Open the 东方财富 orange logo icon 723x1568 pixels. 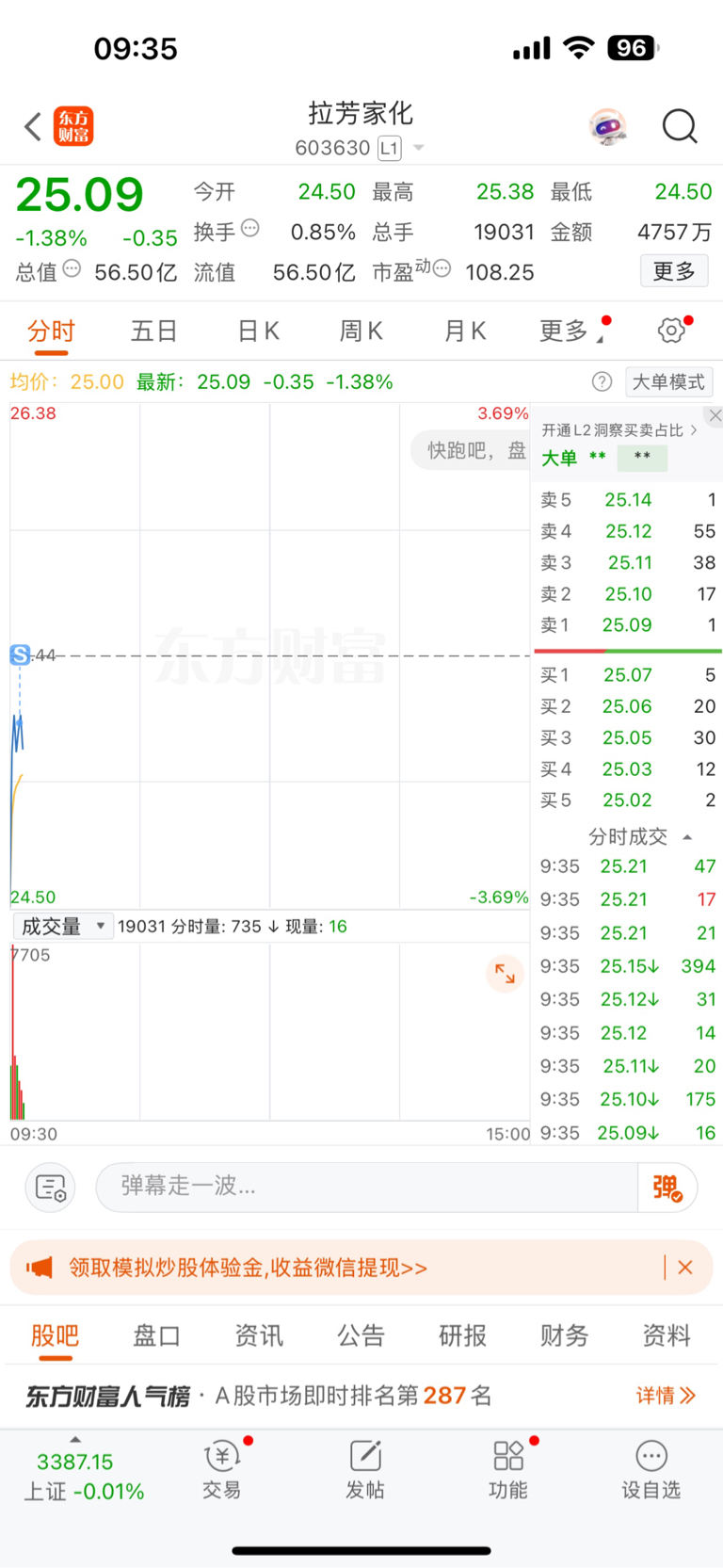pos(73,126)
